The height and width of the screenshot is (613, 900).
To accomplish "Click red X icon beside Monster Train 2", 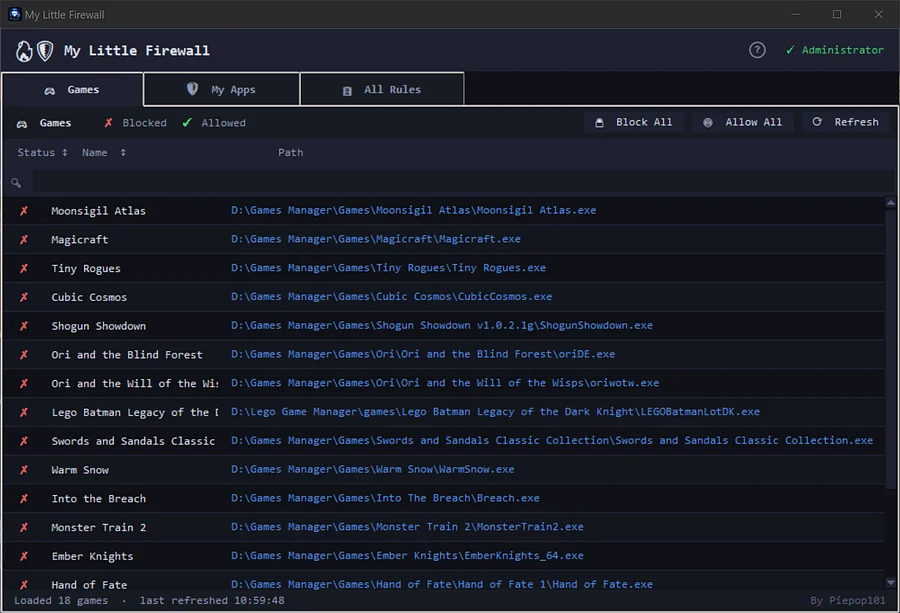I will click(24, 527).
